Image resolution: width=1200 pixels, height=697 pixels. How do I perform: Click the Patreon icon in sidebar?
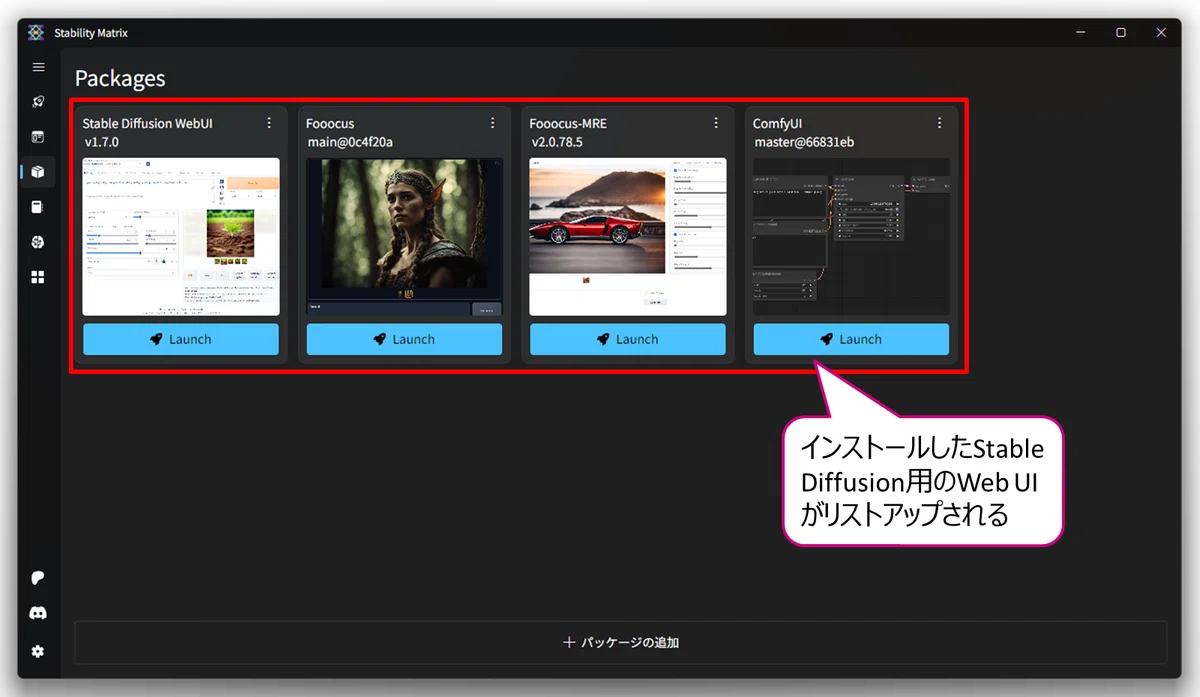click(x=38, y=578)
